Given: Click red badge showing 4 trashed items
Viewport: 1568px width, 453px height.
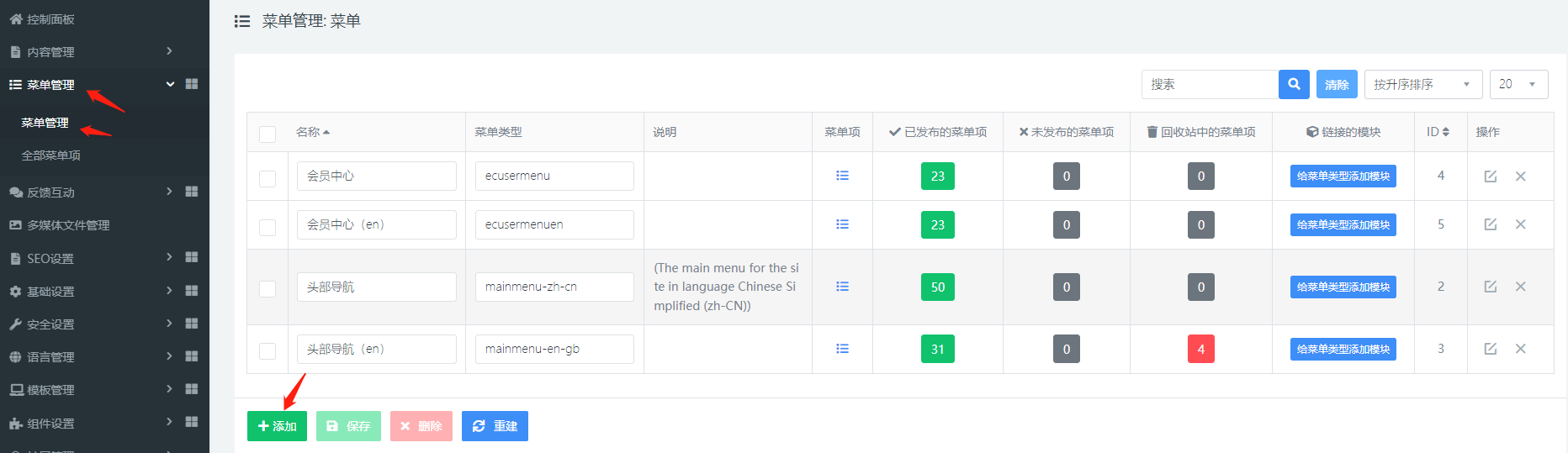Looking at the screenshot, I should 1200,349.
